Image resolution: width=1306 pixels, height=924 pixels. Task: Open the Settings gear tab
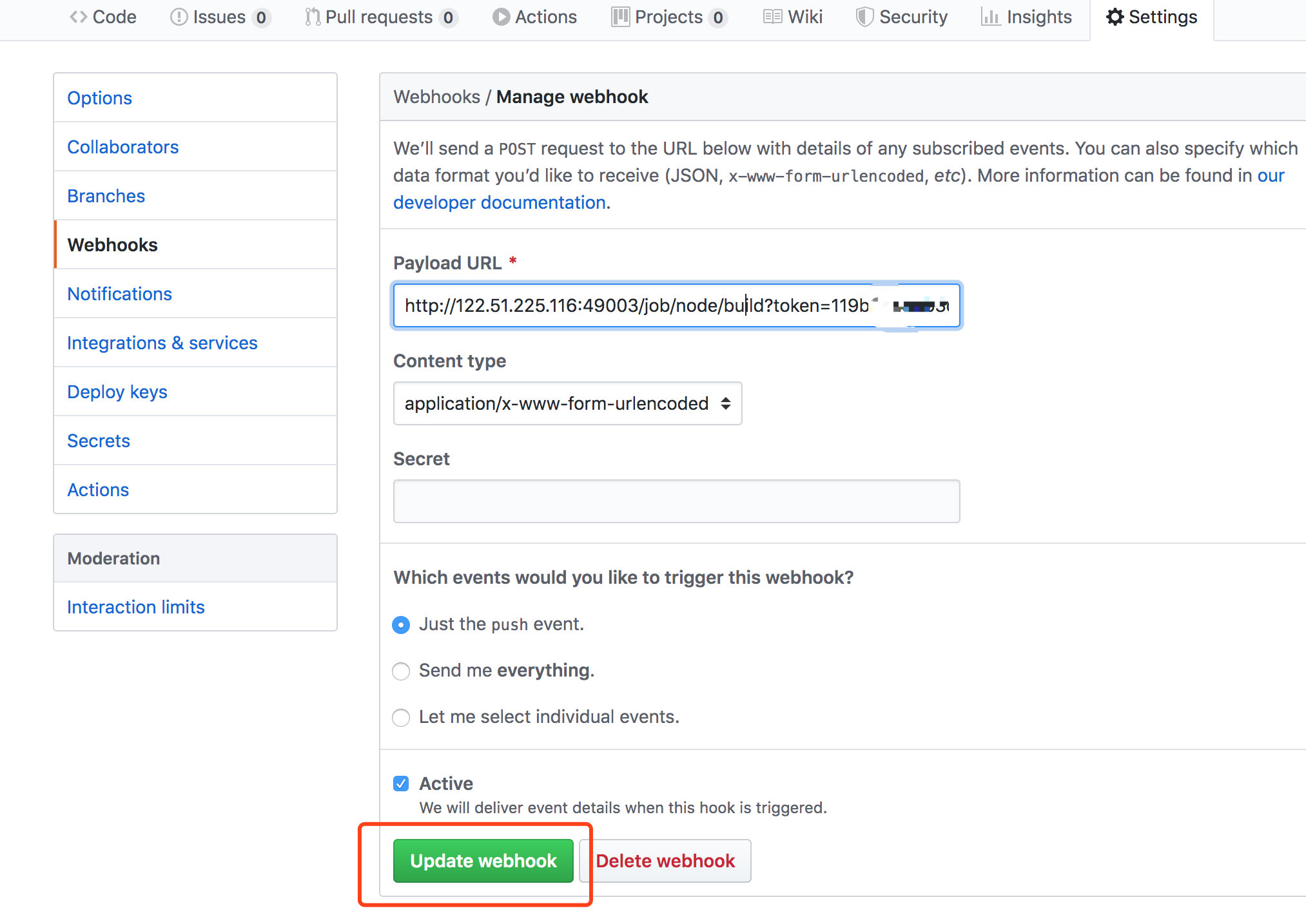[x=1151, y=17]
